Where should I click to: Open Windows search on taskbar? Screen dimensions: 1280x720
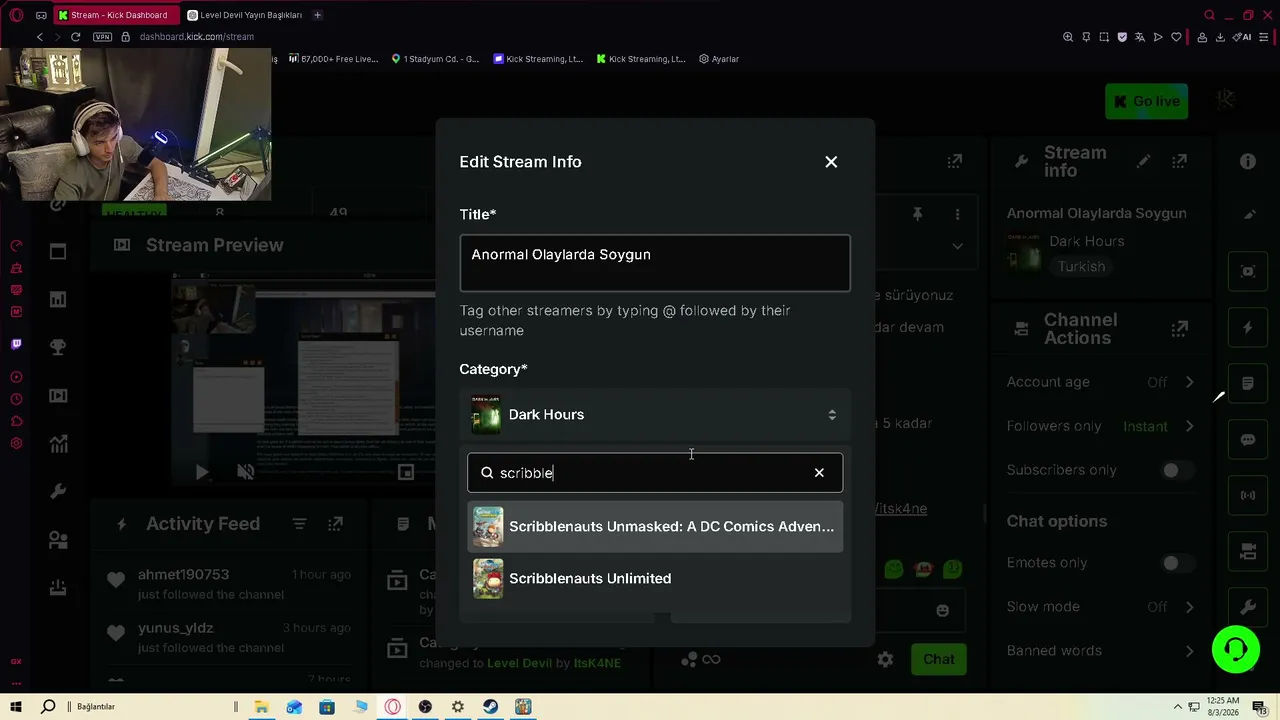point(48,707)
